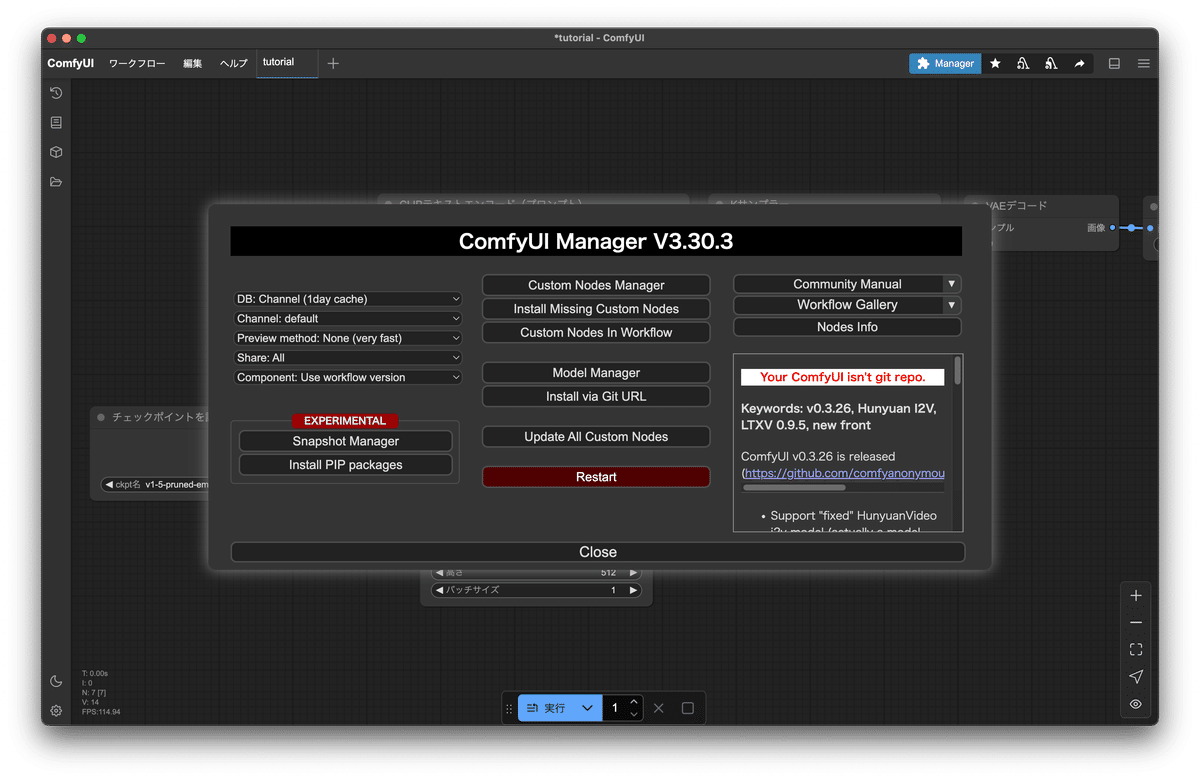Toggle the bottom panel icon in top bar
This screenshot has height=780, width=1200.
click(1114, 63)
